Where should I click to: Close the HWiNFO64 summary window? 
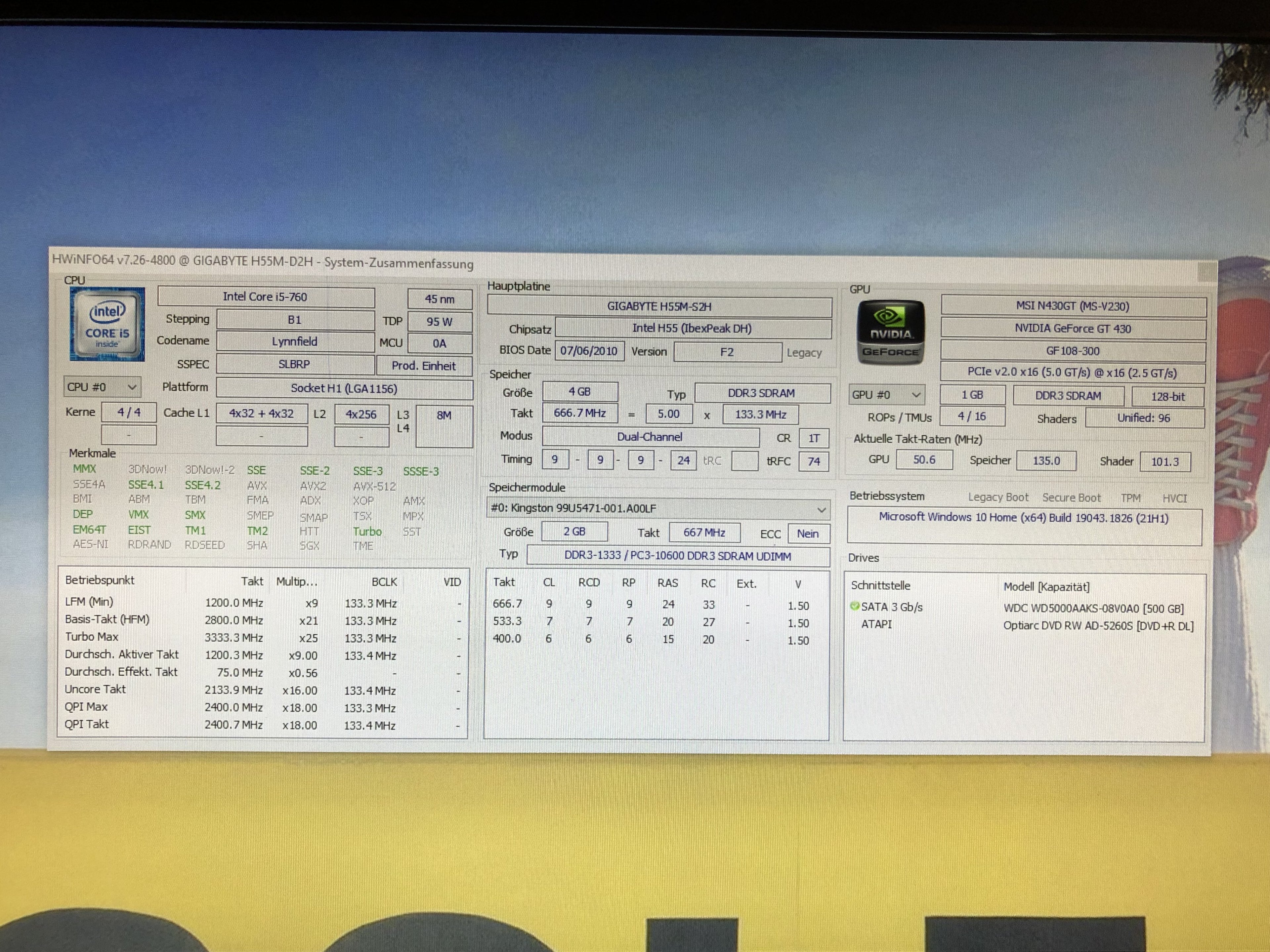point(1207,271)
